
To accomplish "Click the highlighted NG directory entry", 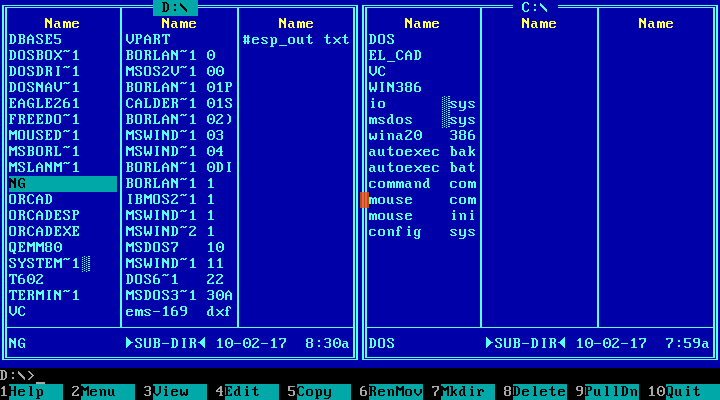I will (x=63, y=184).
